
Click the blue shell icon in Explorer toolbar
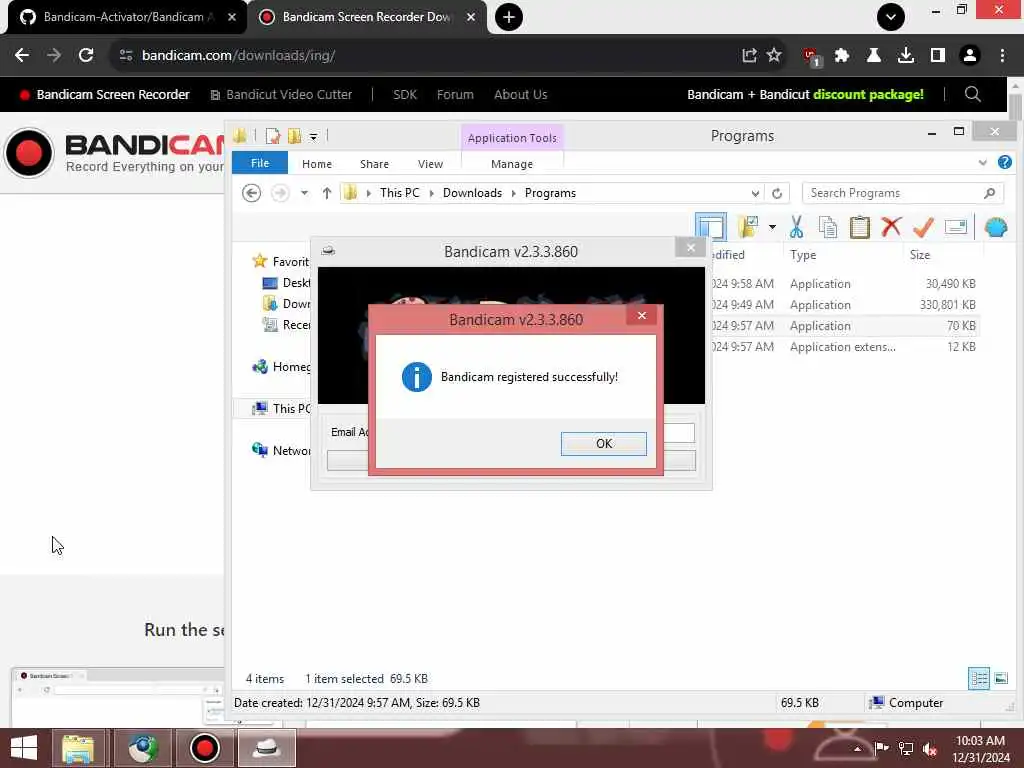pos(996,227)
